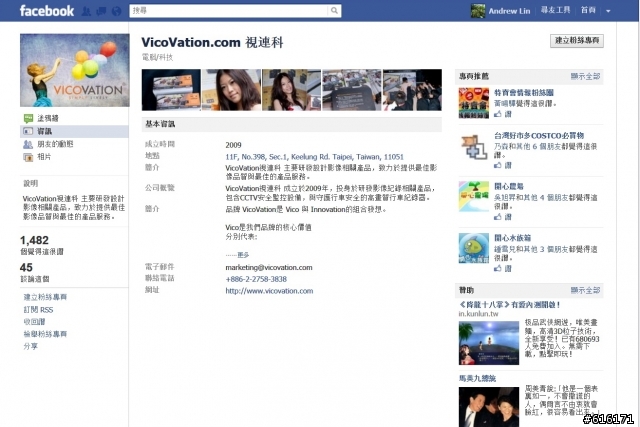Like the COSTCO recommended page
The height and width of the screenshot is (427, 640).
coord(503,165)
